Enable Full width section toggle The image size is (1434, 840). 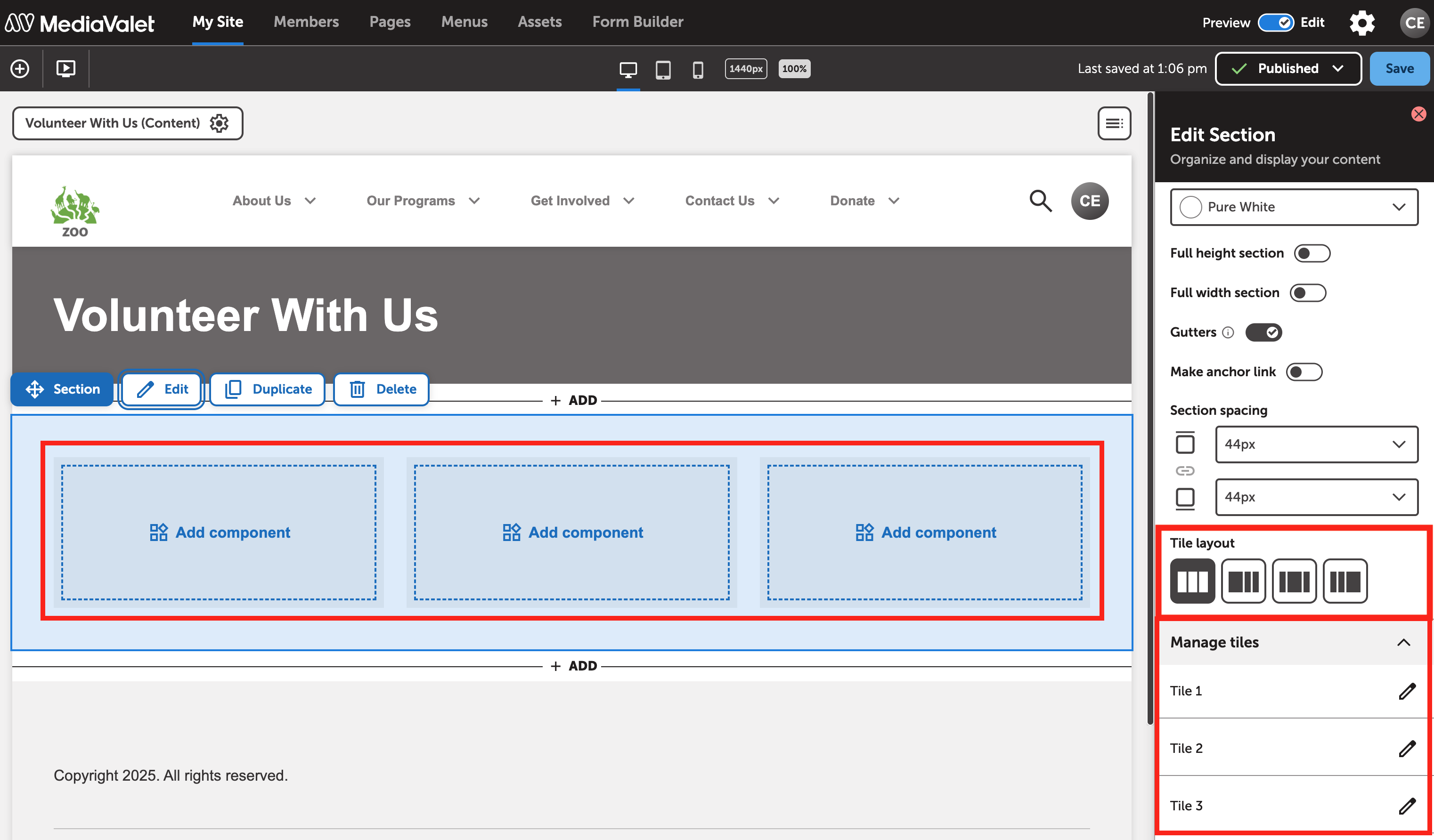1308,292
